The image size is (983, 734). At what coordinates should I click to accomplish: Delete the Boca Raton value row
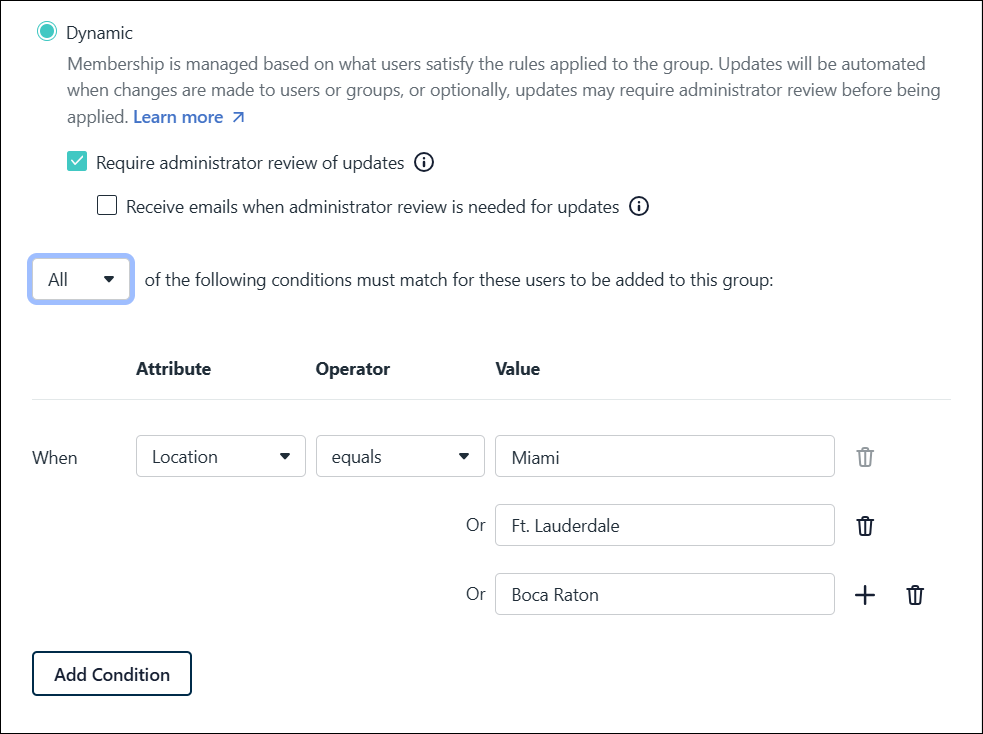pyautogui.click(x=915, y=595)
